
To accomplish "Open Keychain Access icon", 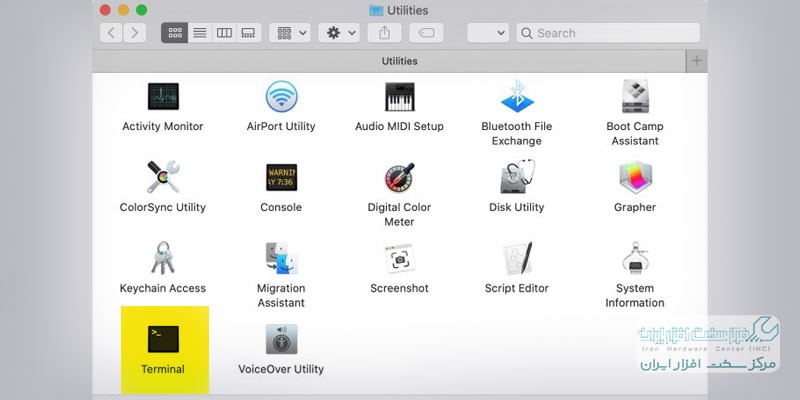I will pos(163,258).
